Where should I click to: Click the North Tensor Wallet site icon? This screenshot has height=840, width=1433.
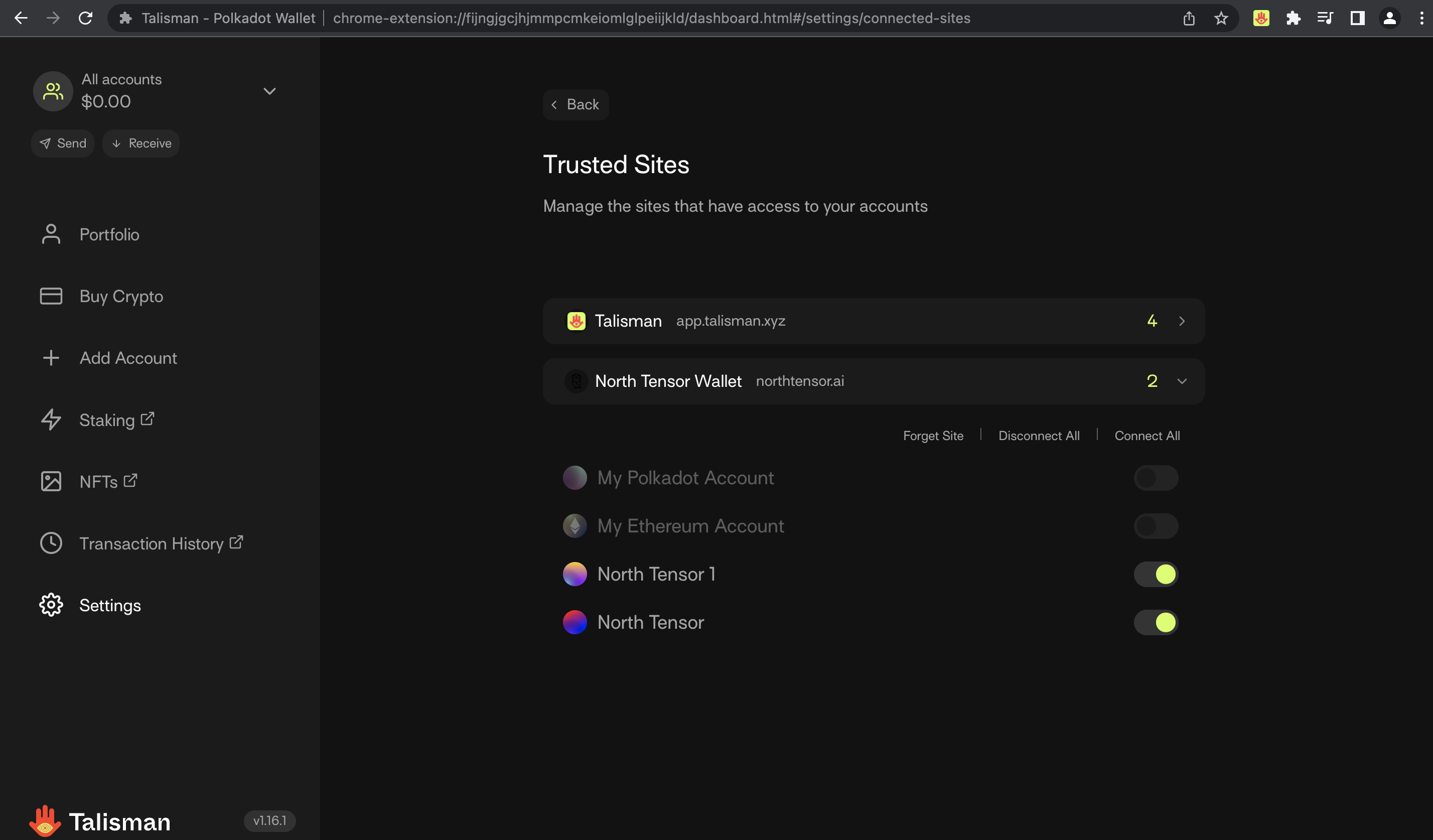[576, 381]
